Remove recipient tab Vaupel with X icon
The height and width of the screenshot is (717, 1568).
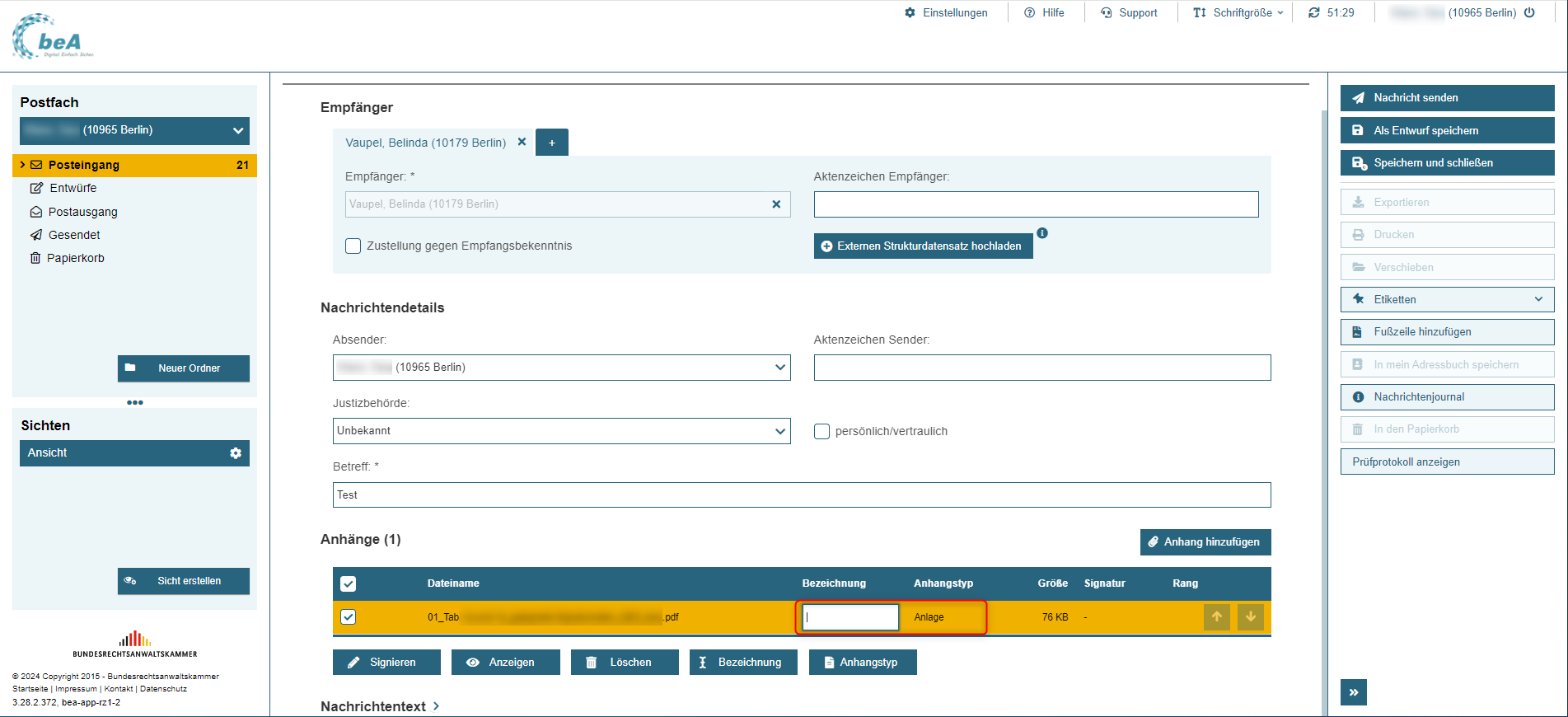522,142
